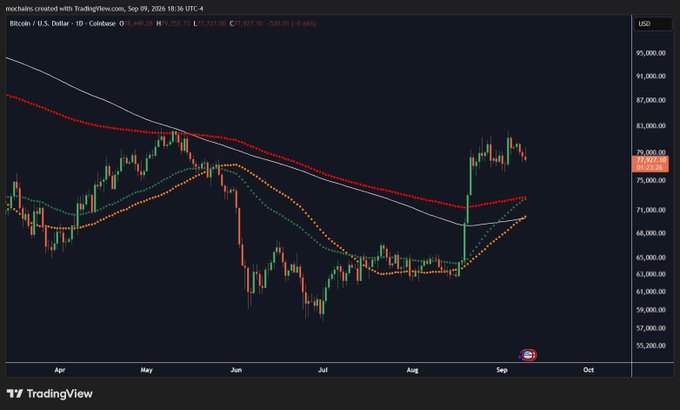
Task: Click the 65,000.00 price axis label
Action: point(651,257)
